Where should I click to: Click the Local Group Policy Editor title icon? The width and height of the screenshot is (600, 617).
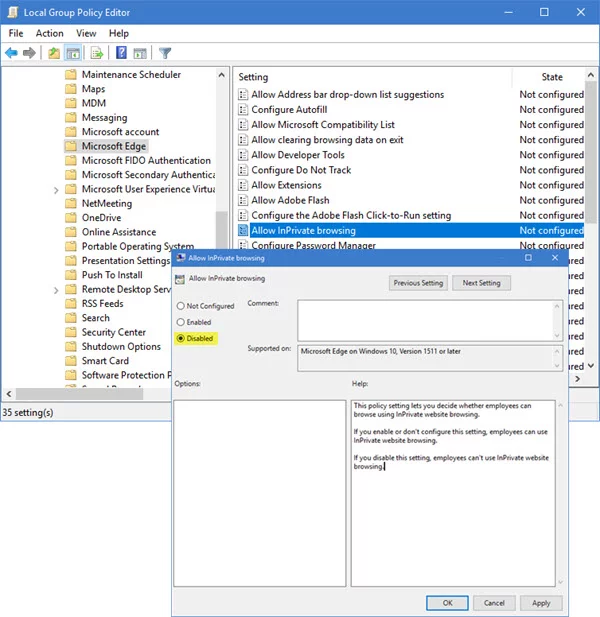click(x=13, y=13)
